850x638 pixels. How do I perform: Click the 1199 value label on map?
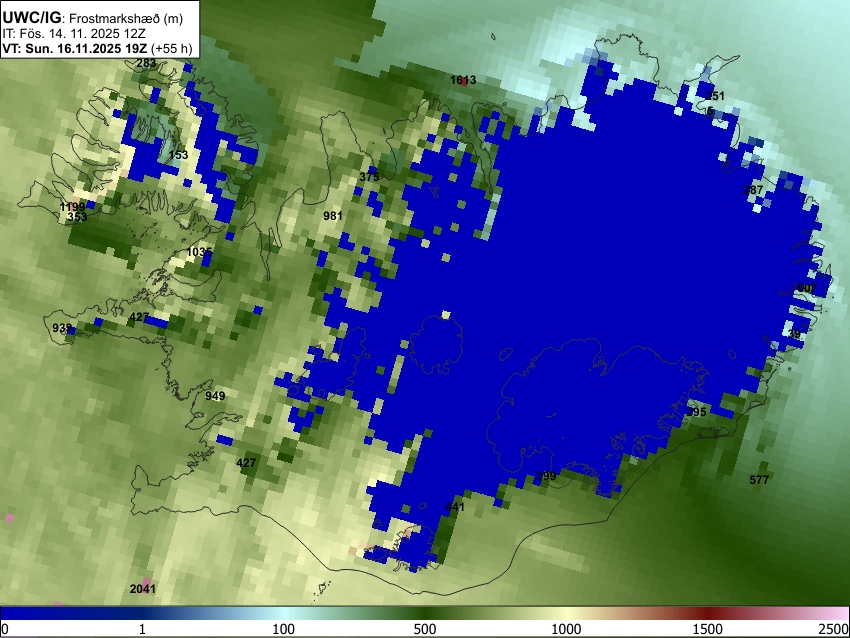(x=72, y=207)
